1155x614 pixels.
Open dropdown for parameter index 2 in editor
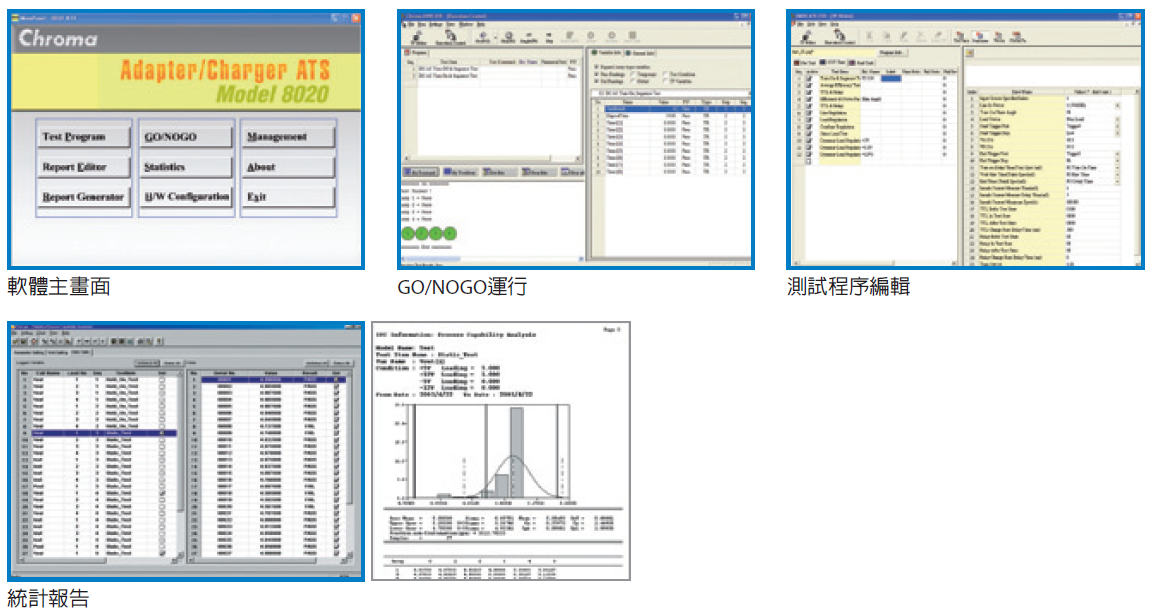coord(1117,105)
